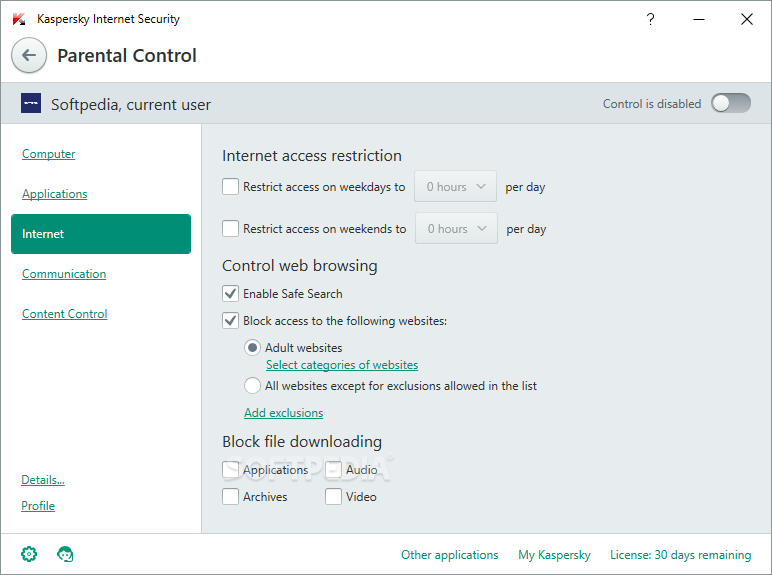Check Restrict access on weekdays checkbox
The image size is (772, 575).
click(230, 187)
